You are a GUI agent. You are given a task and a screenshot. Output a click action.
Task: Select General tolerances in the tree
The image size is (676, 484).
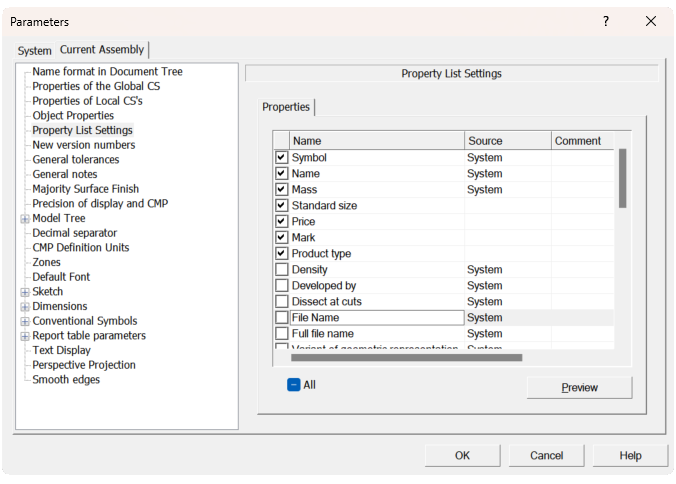click(x=76, y=160)
